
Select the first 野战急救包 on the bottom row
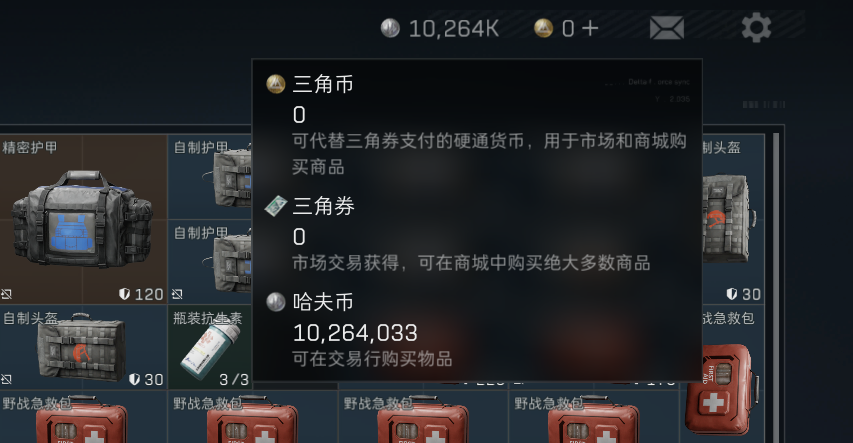point(83,417)
